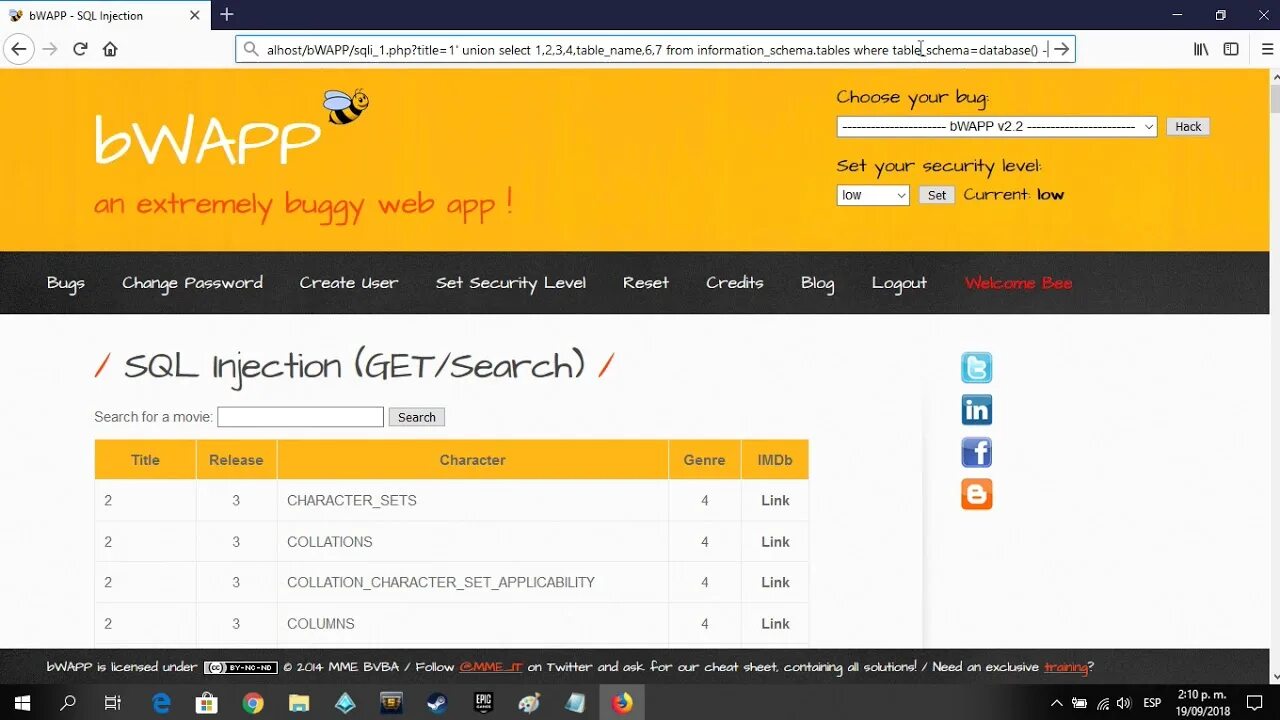Open the browser home page icon
Screen dimensions: 1280x720
tap(110, 49)
